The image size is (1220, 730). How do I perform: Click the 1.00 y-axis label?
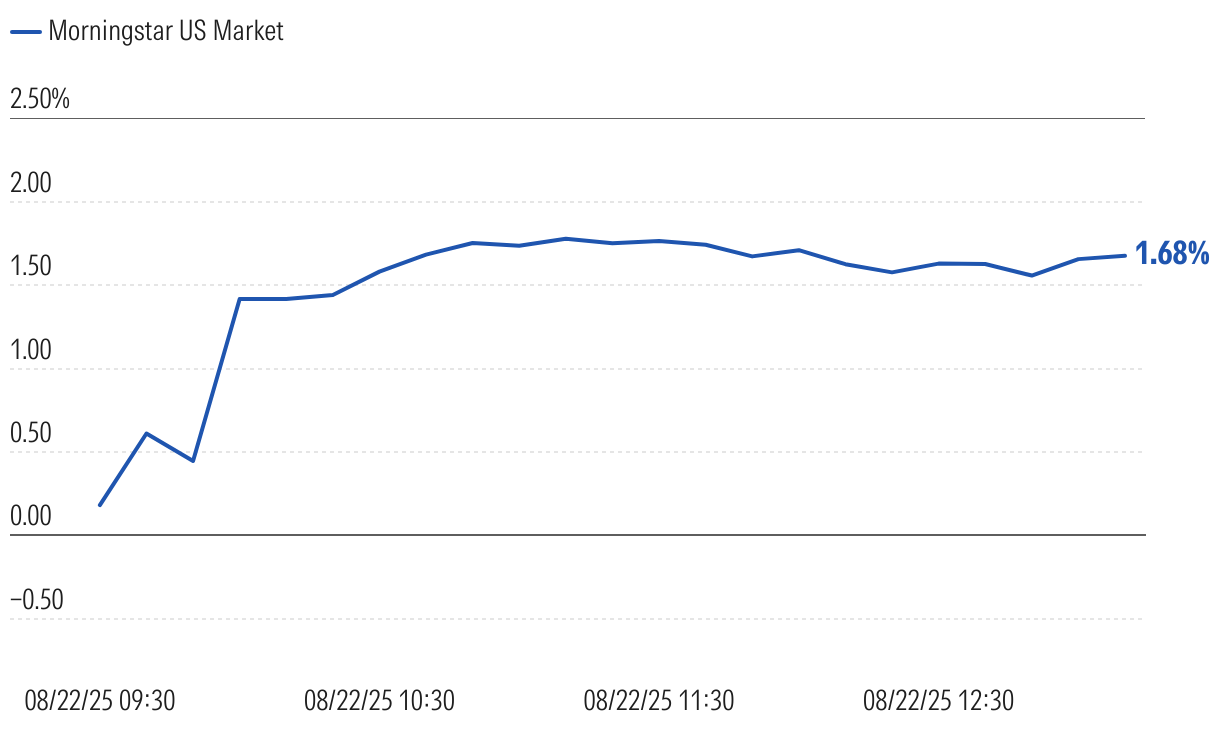[x=32, y=350]
